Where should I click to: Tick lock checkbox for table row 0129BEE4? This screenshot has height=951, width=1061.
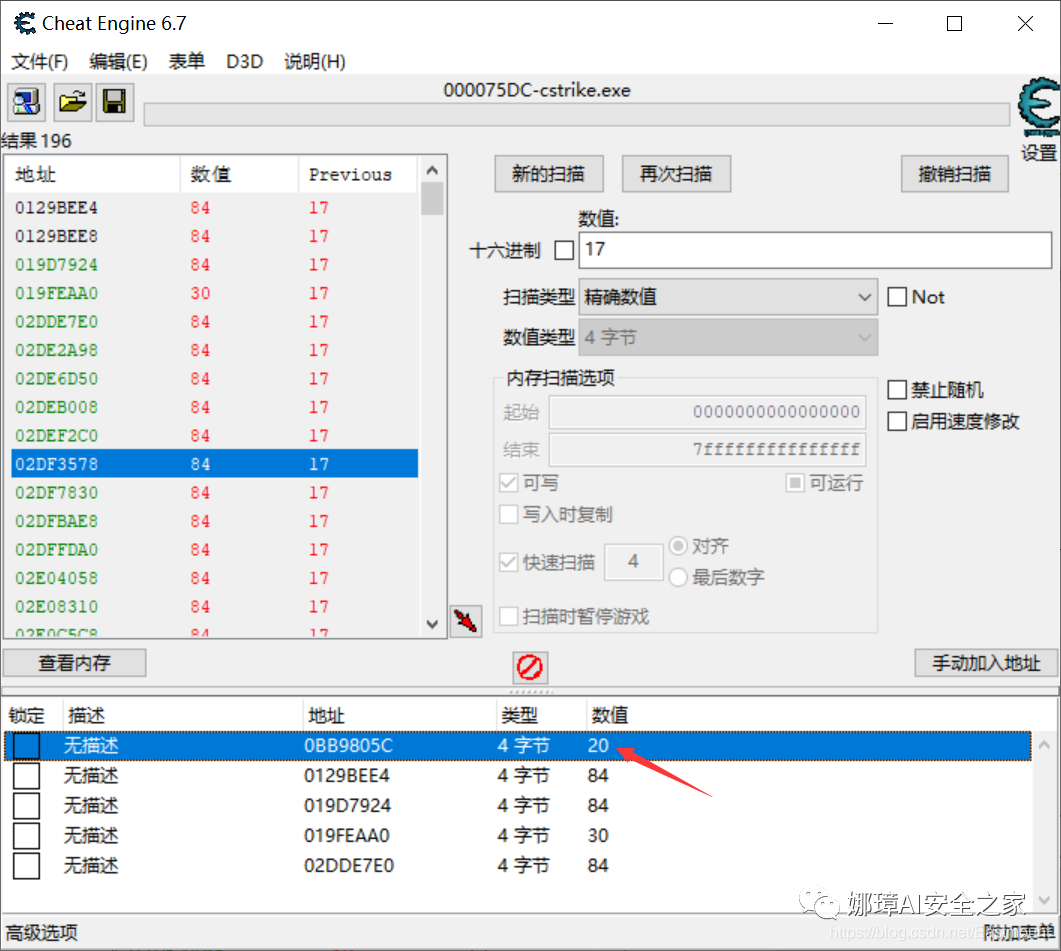26,776
